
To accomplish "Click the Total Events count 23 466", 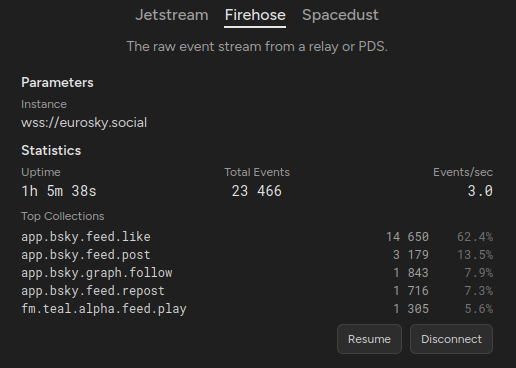I will (257, 191).
